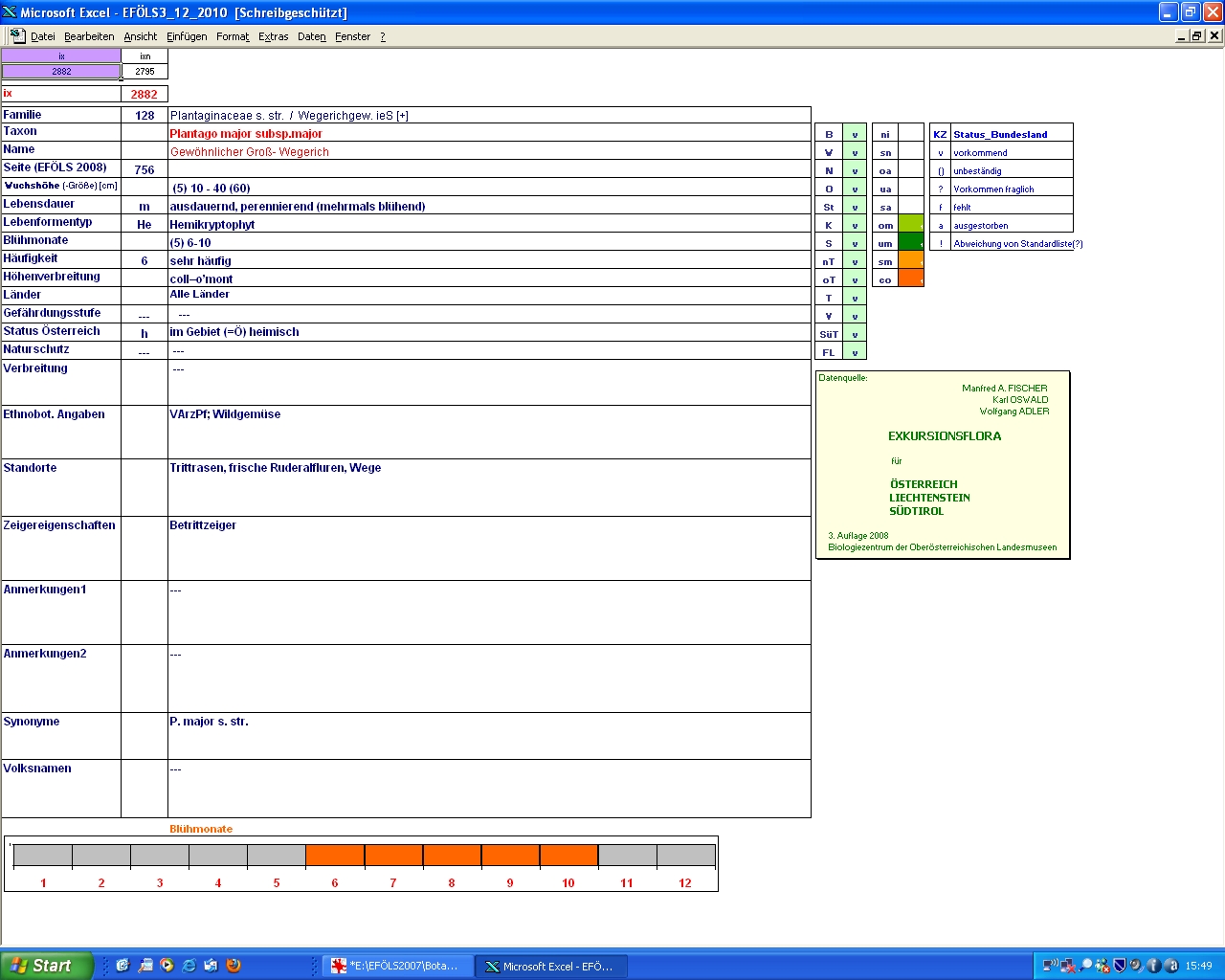This screenshot has width=1225, height=980.
Task: Click the grey month 12 bar in Blühmonate
Action: (685, 856)
